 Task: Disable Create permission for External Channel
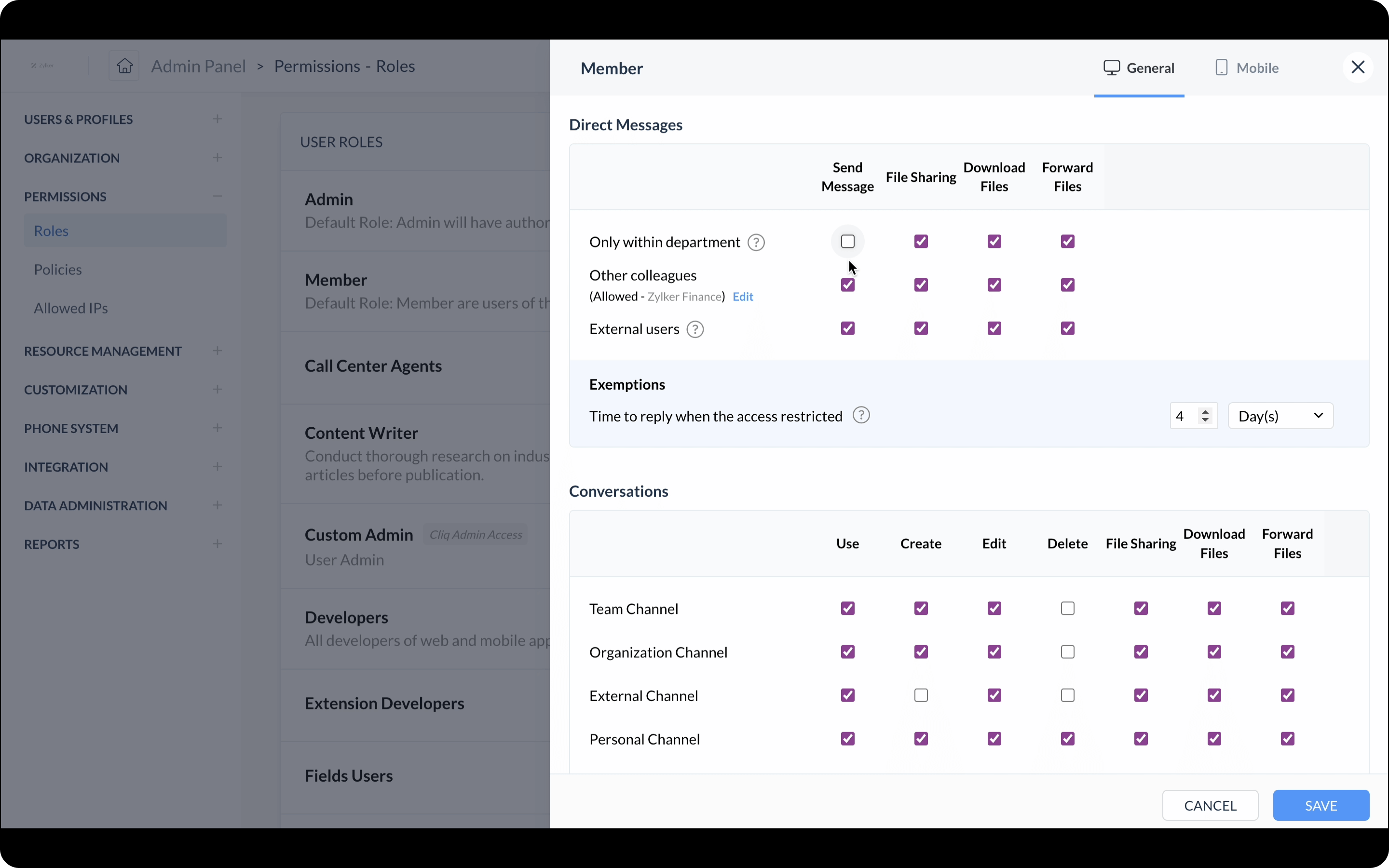coord(921,695)
